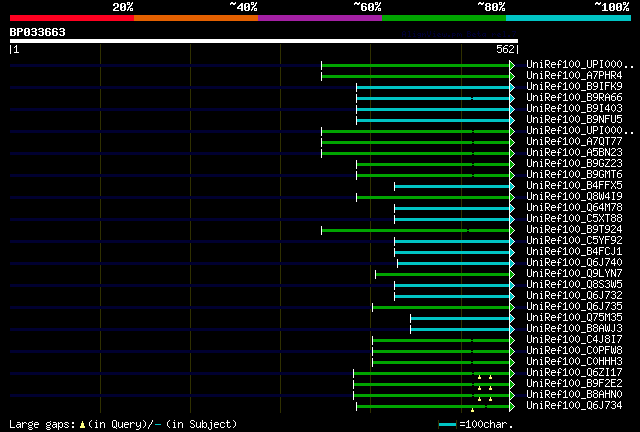
Task: Click the query end position 562
Action: pos(505,49)
